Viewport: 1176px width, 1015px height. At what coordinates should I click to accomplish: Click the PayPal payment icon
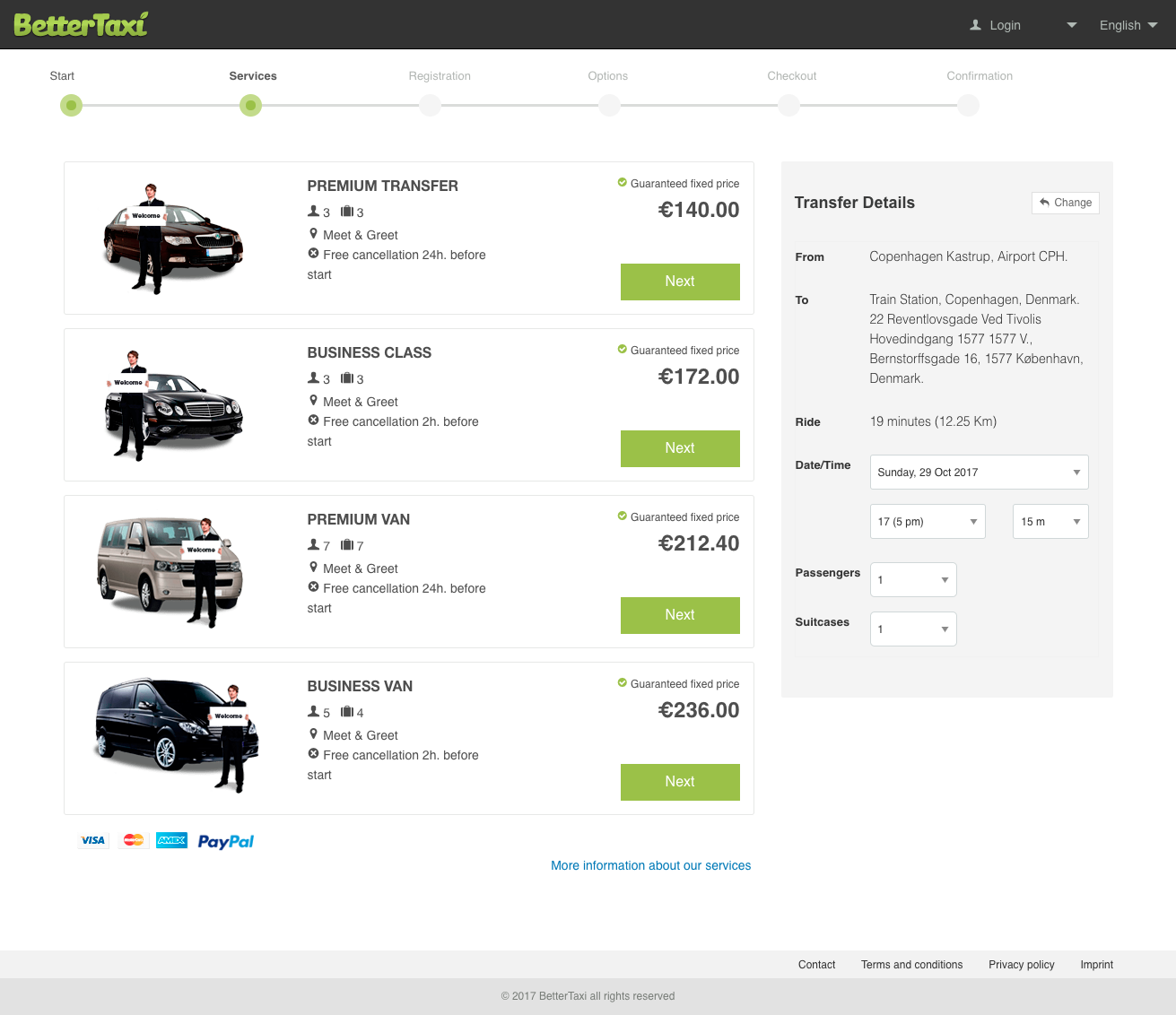tap(225, 840)
